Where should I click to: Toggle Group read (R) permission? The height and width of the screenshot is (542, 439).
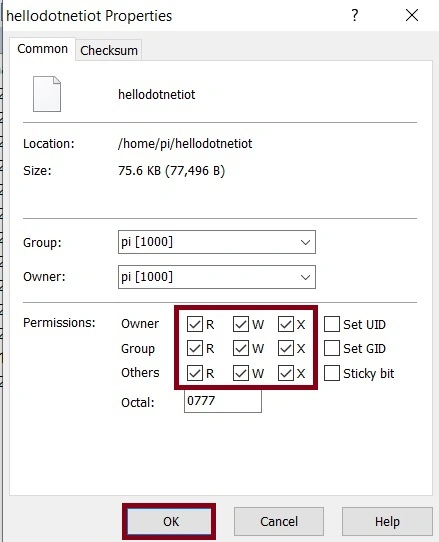click(x=195, y=348)
